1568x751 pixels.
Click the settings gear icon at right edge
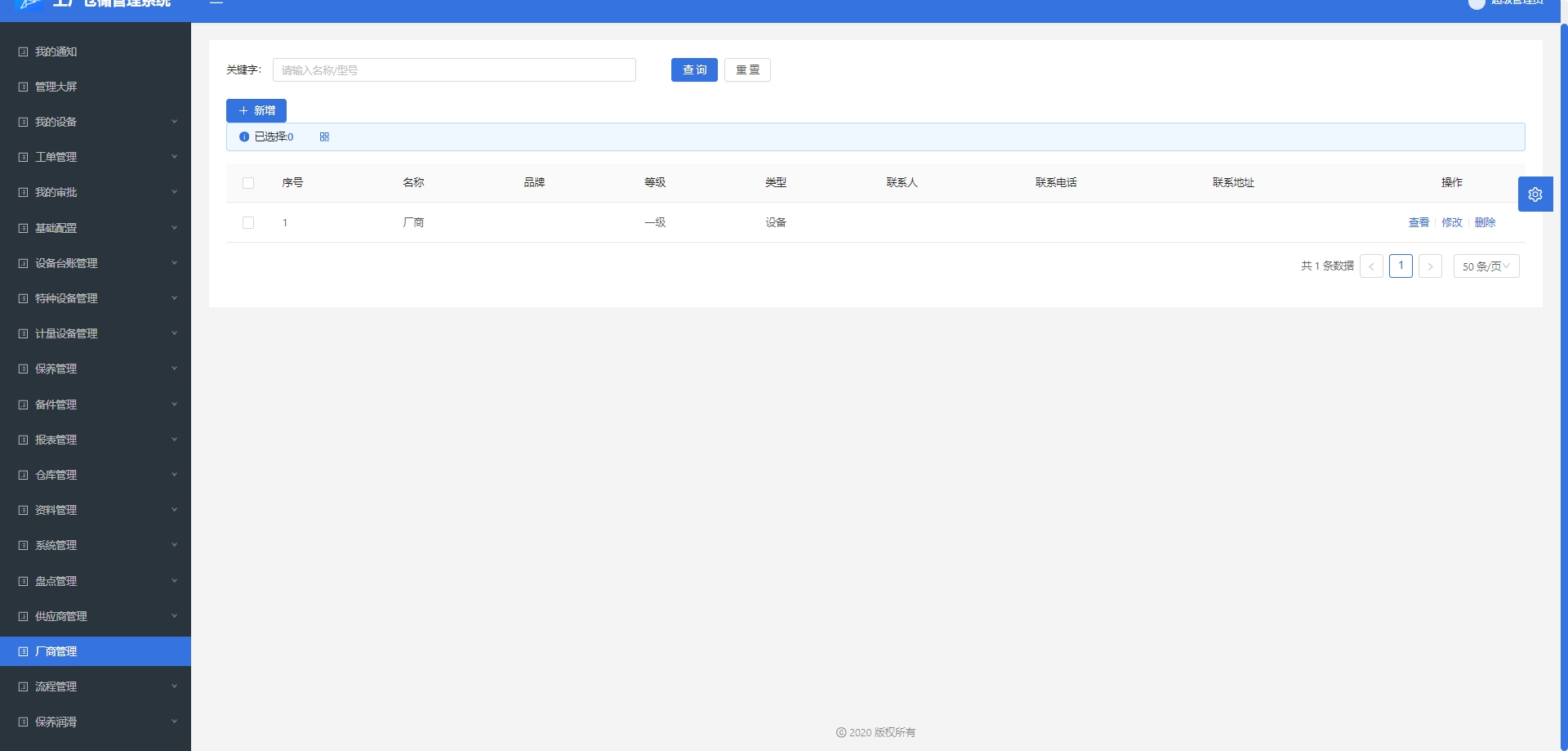point(1535,194)
